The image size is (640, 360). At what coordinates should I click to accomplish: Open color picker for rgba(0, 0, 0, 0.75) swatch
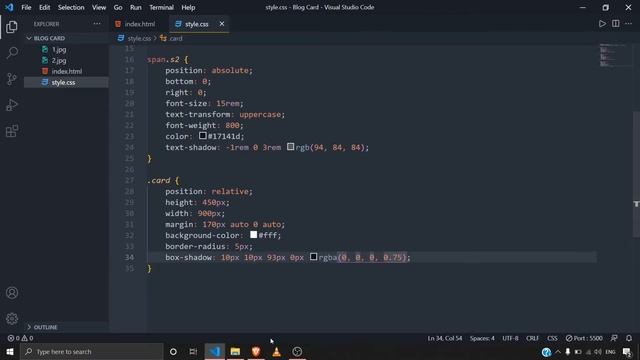(313, 256)
